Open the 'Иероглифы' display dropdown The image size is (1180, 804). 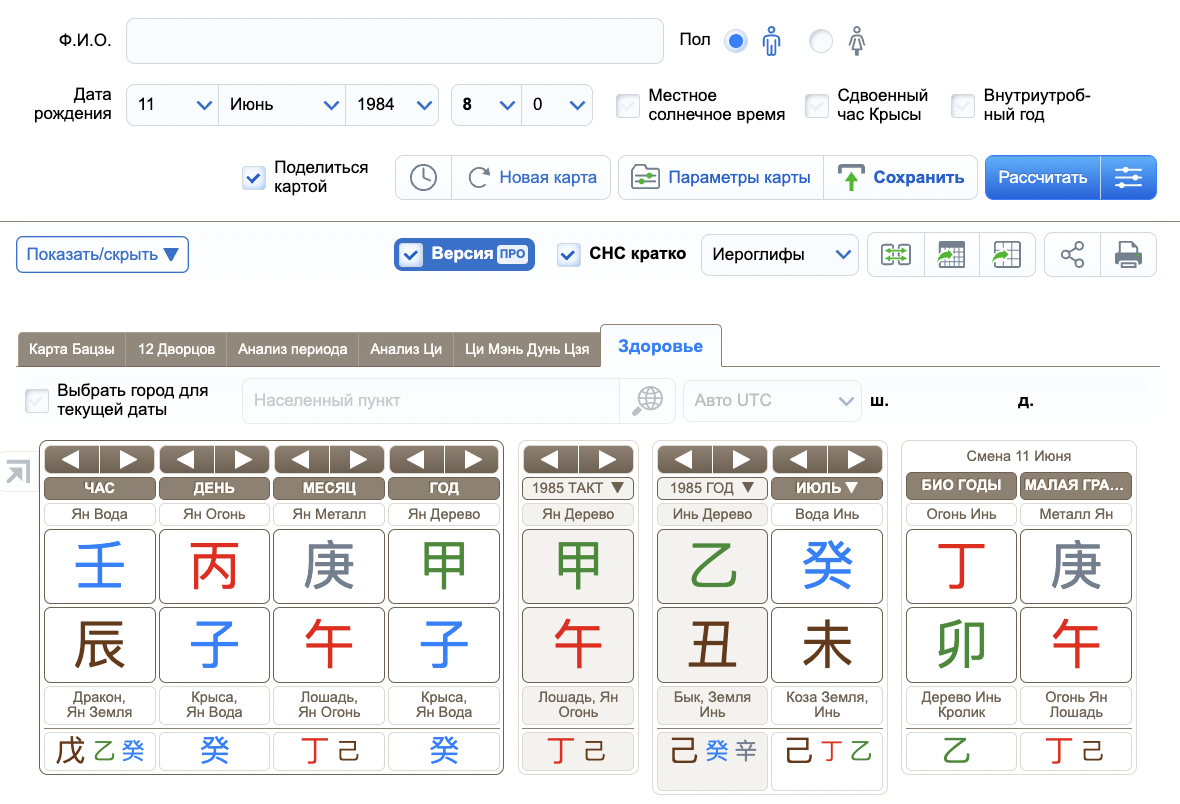[x=779, y=255]
